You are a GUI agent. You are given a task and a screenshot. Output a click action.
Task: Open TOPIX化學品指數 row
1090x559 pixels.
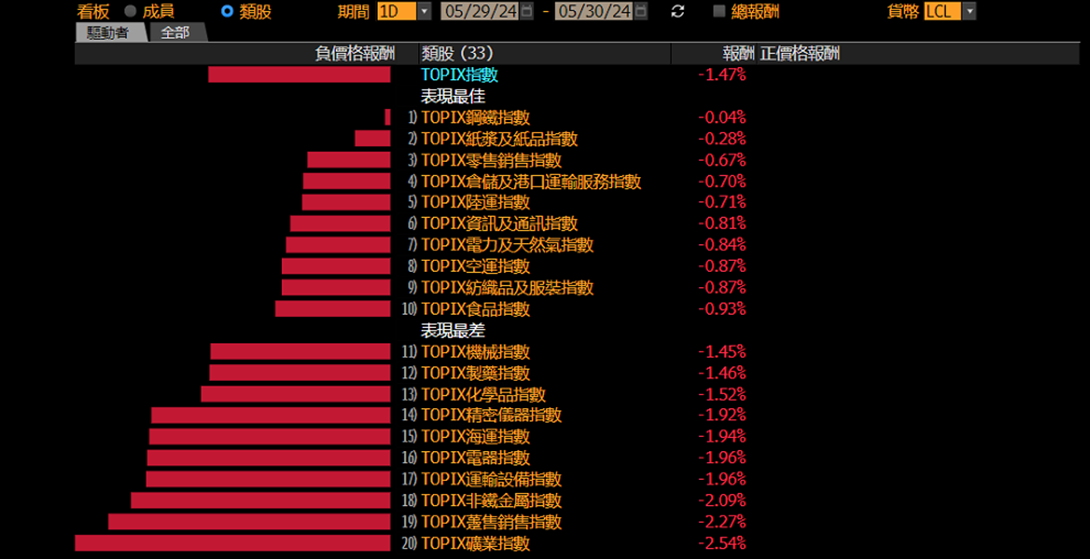coord(483,394)
